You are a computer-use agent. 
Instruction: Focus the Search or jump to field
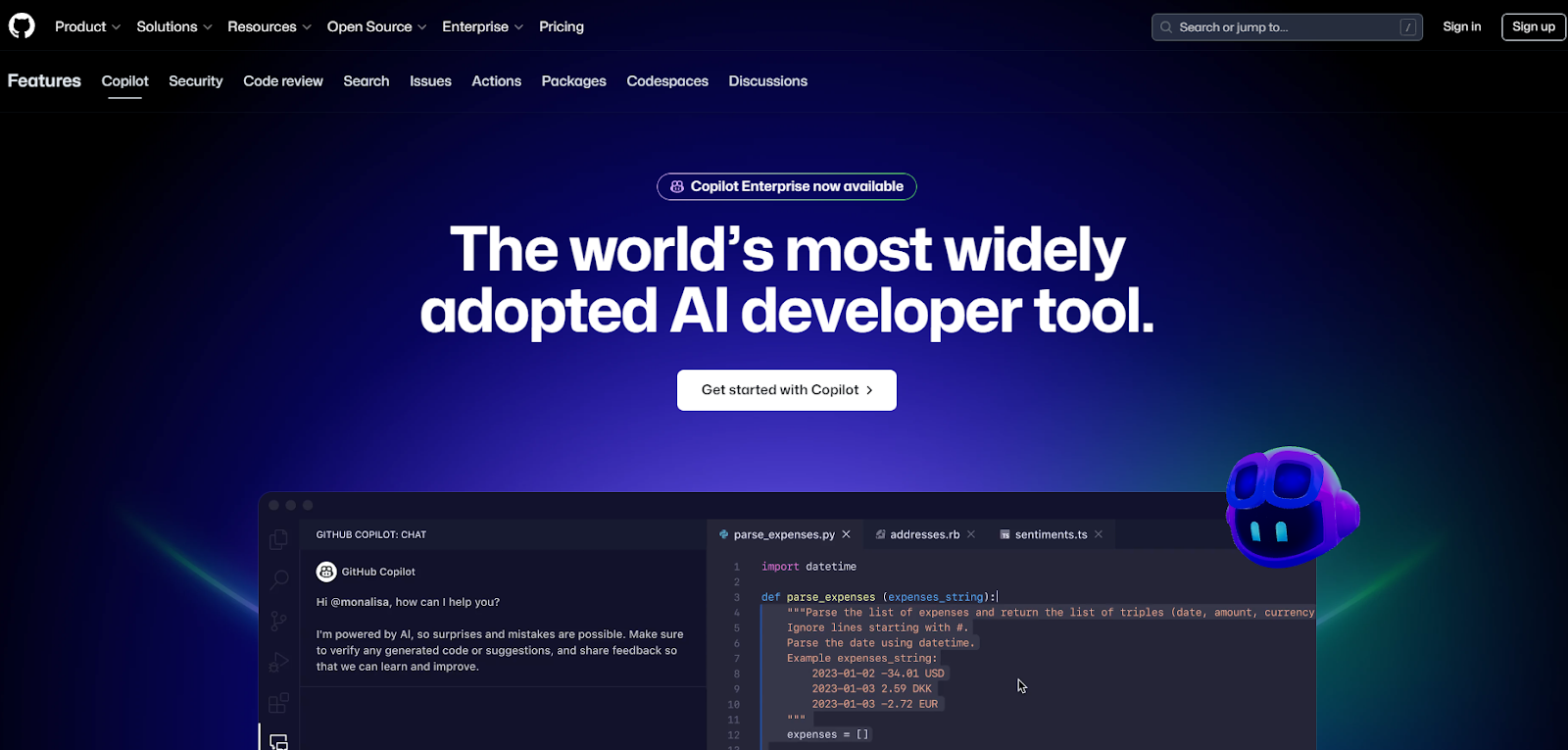tap(1287, 27)
